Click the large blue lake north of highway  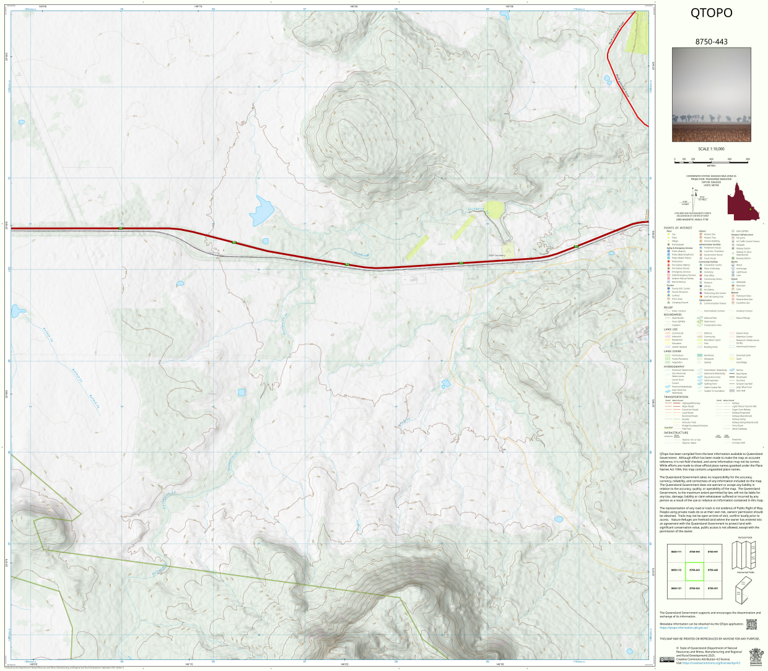pos(261,211)
